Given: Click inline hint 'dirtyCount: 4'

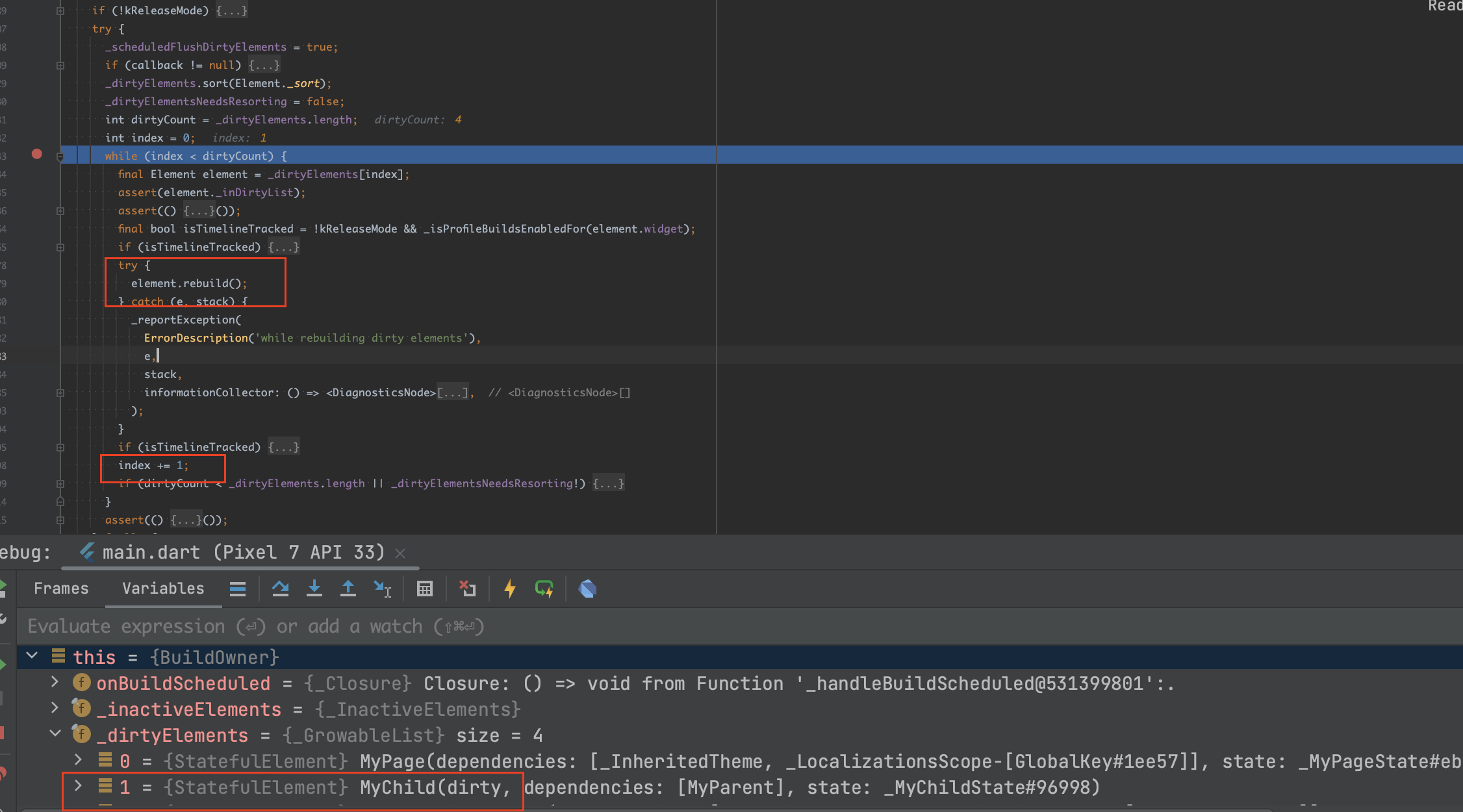Looking at the screenshot, I should tap(418, 120).
